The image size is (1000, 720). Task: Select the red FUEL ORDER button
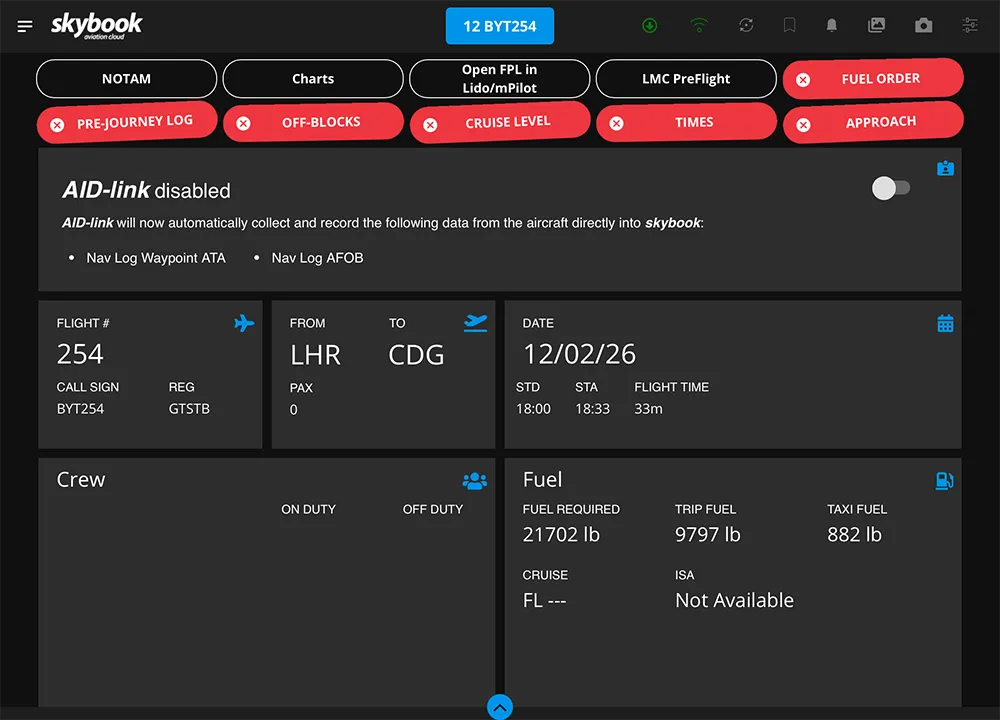click(x=873, y=79)
